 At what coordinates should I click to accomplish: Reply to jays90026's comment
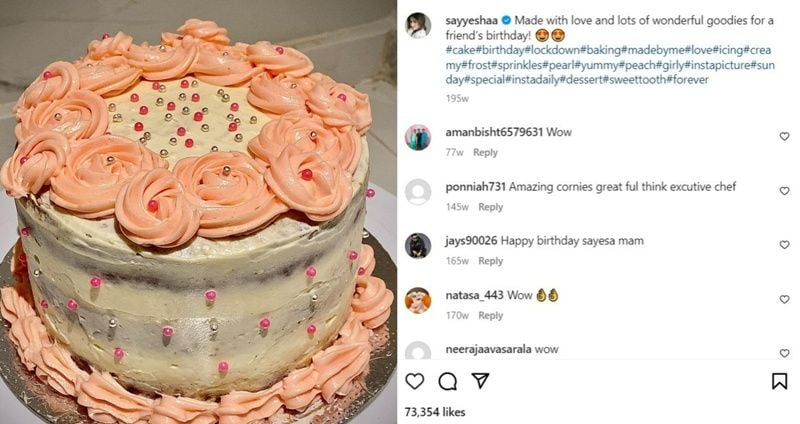point(490,261)
